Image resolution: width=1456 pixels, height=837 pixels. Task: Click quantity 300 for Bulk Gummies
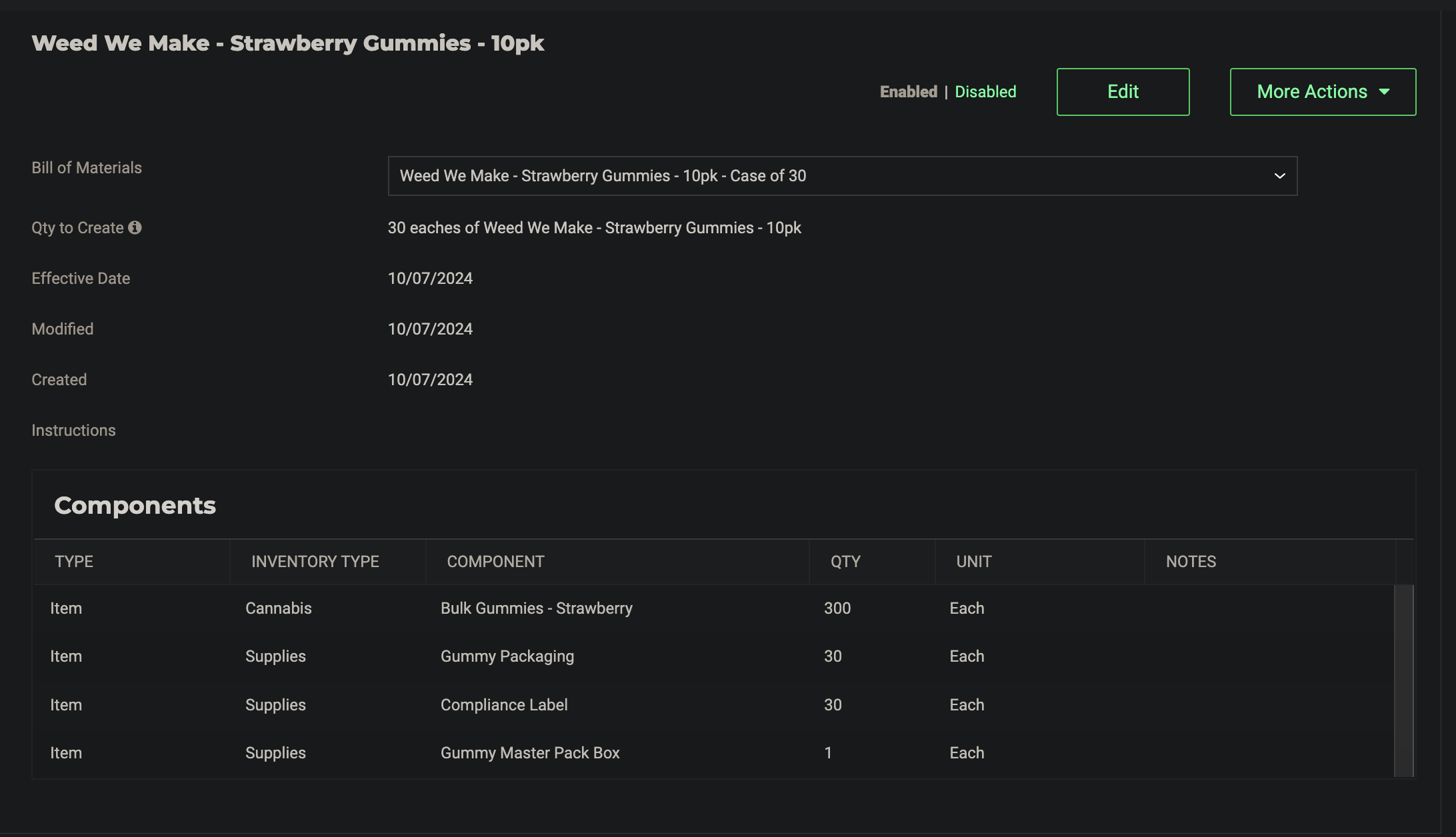(837, 608)
